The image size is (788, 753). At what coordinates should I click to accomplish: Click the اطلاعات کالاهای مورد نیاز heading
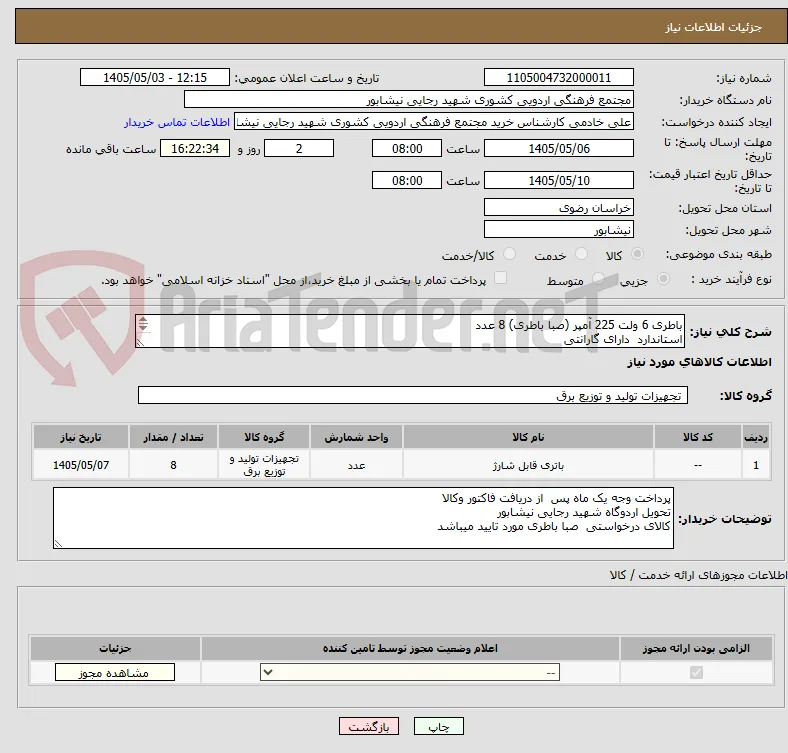point(699,361)
